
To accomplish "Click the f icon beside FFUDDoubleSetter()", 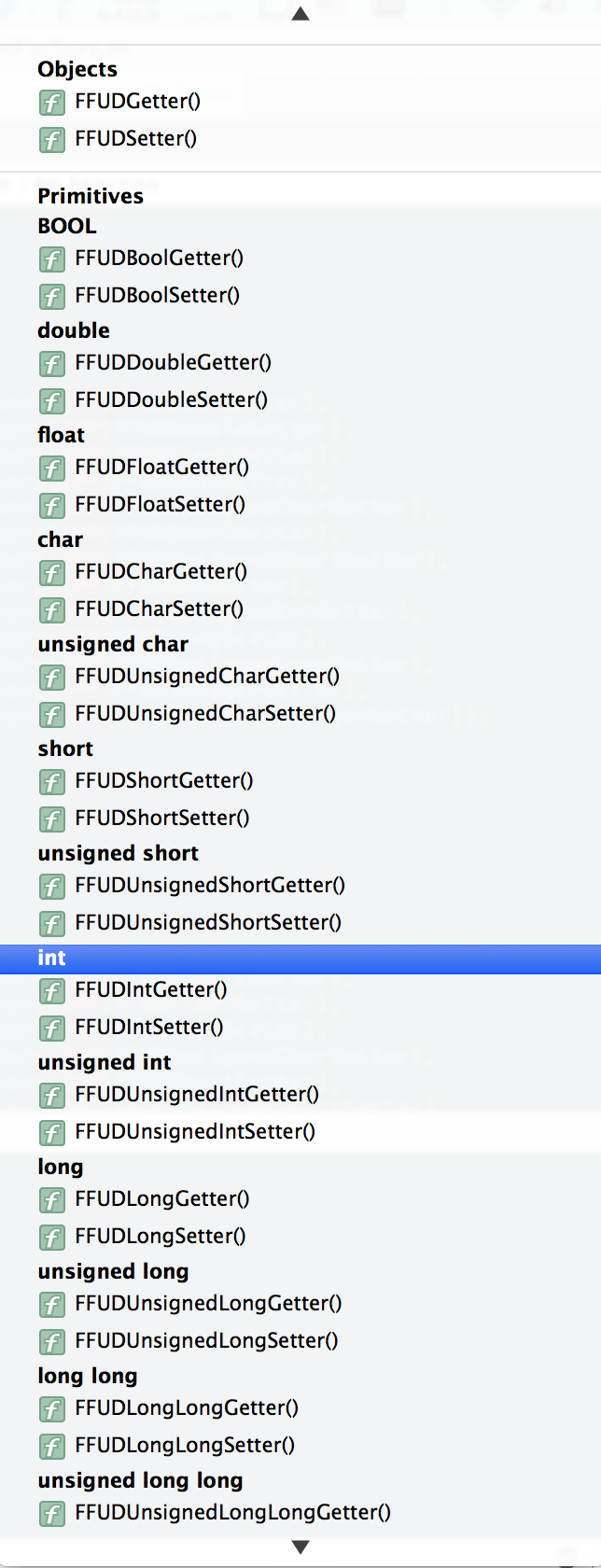I will 52,401.
